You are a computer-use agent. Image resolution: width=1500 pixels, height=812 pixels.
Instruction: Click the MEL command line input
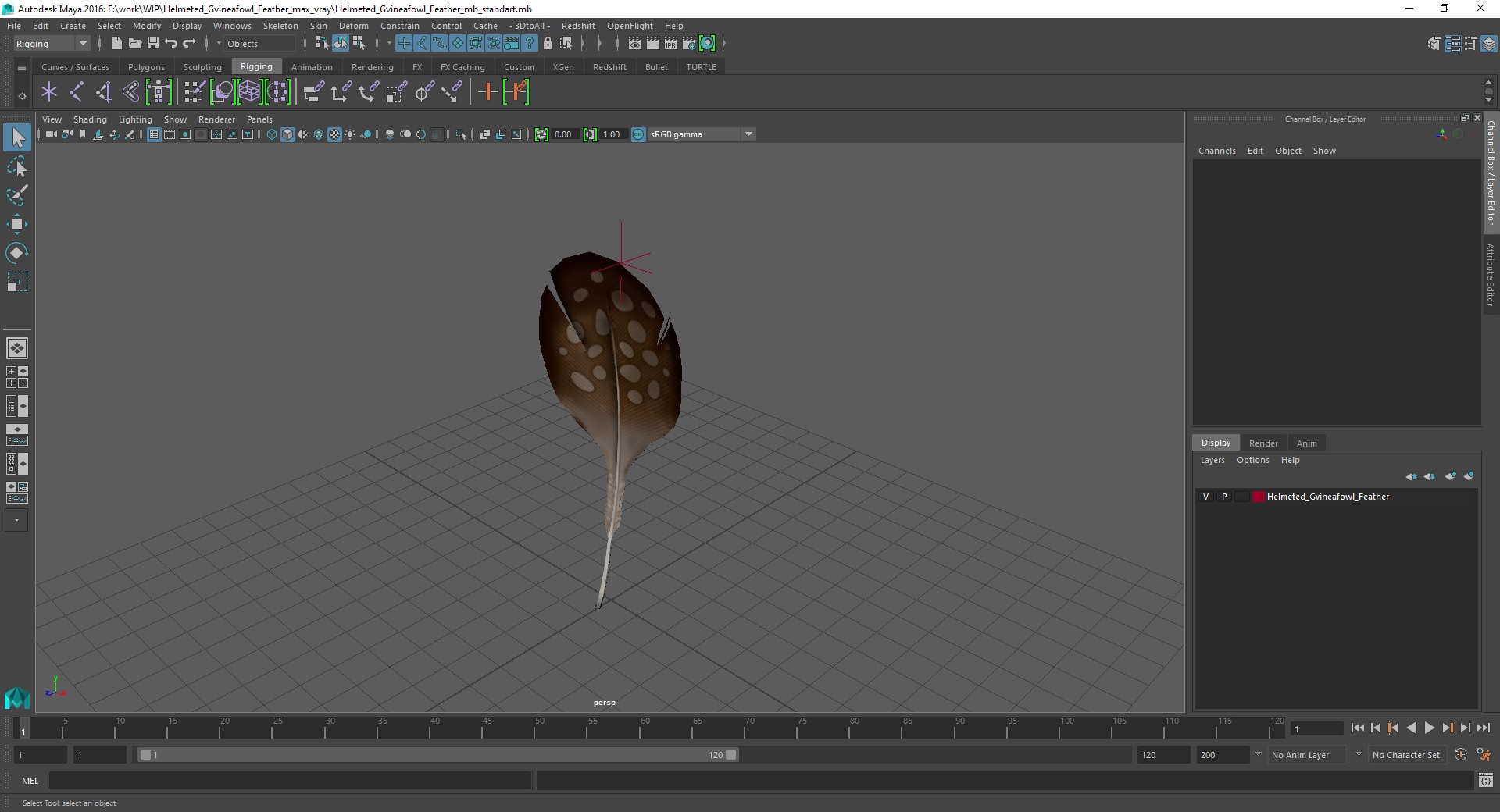coord(290,781)
